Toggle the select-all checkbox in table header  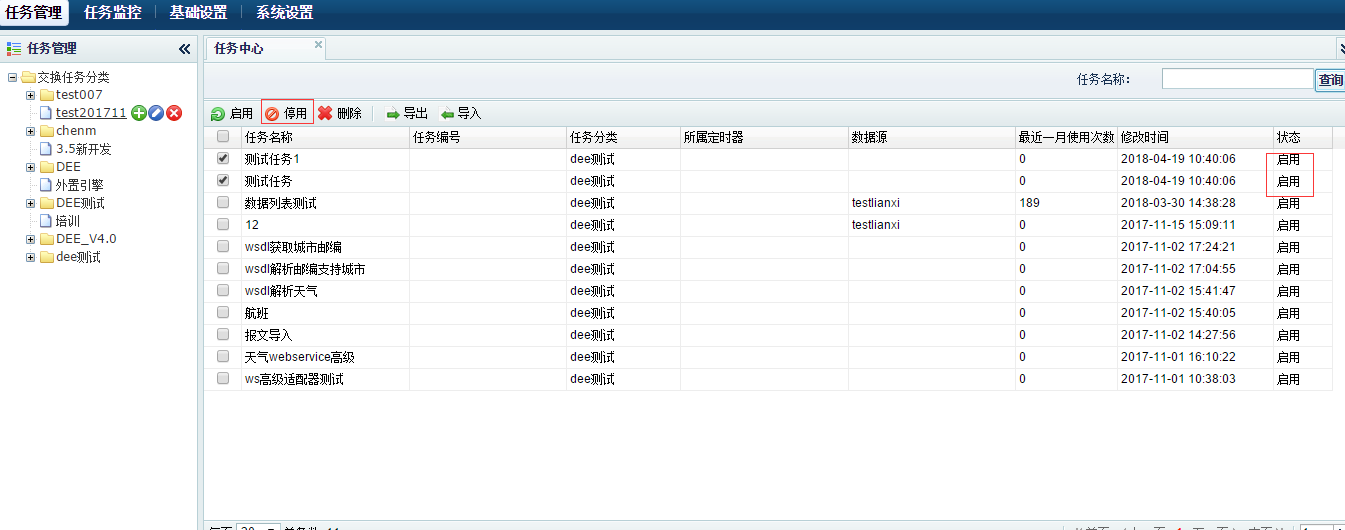(223, 137)
